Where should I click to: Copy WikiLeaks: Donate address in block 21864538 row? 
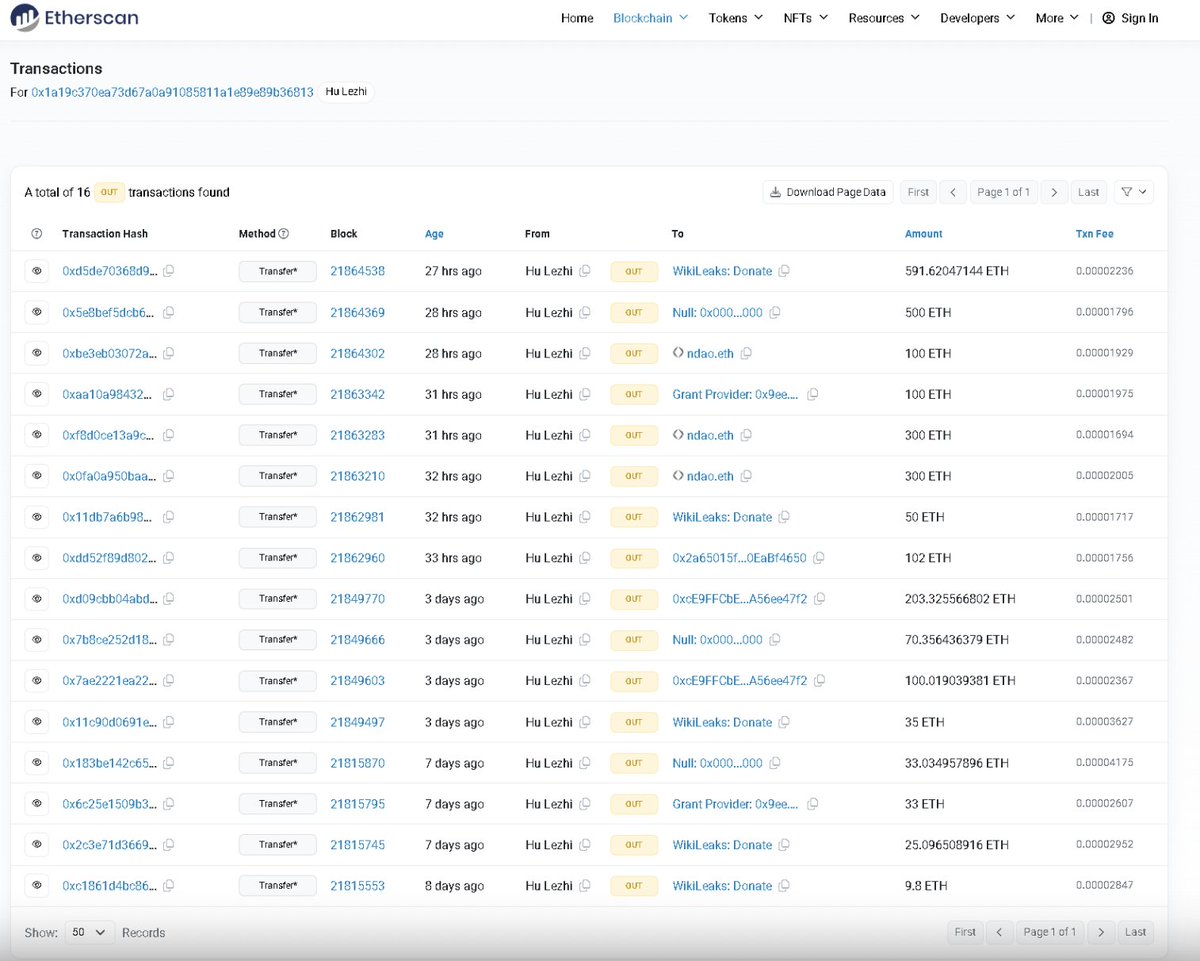click(785, 271)
